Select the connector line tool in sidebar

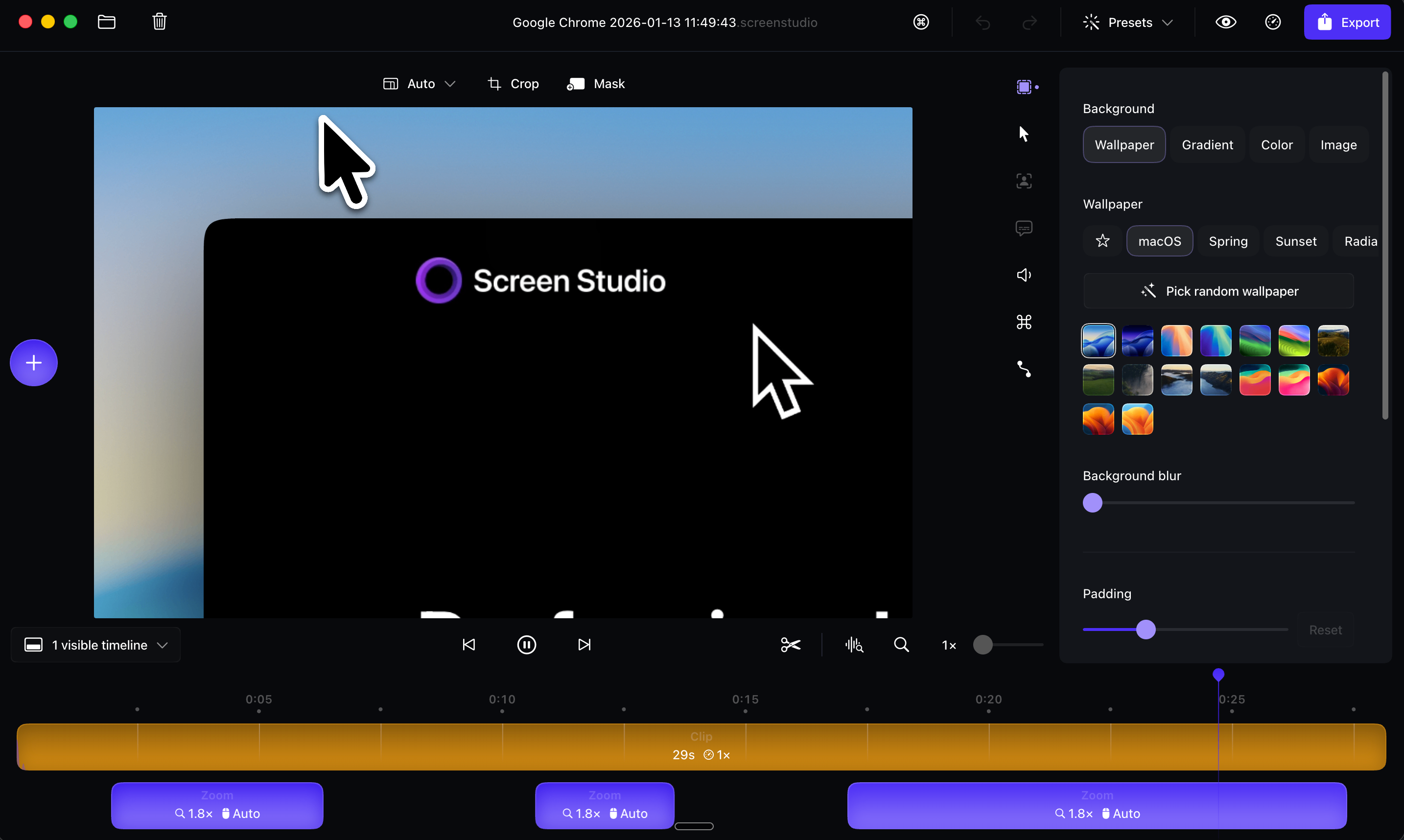click(1023, 369)
